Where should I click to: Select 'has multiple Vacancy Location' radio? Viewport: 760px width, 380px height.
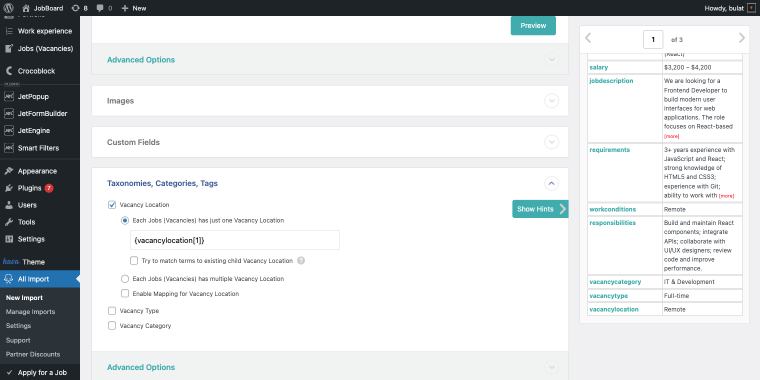[x=125, y=279]
